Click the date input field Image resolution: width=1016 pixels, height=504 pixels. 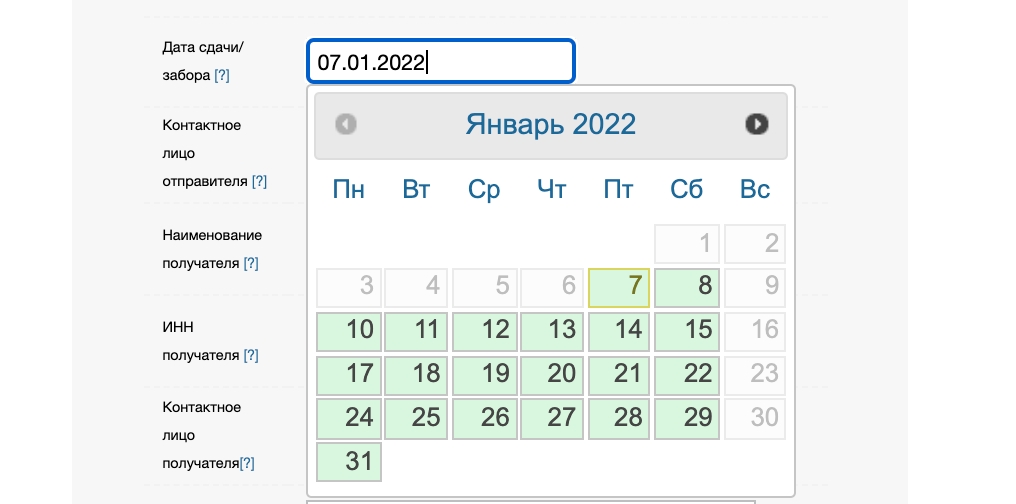click(x=440, y=62)
